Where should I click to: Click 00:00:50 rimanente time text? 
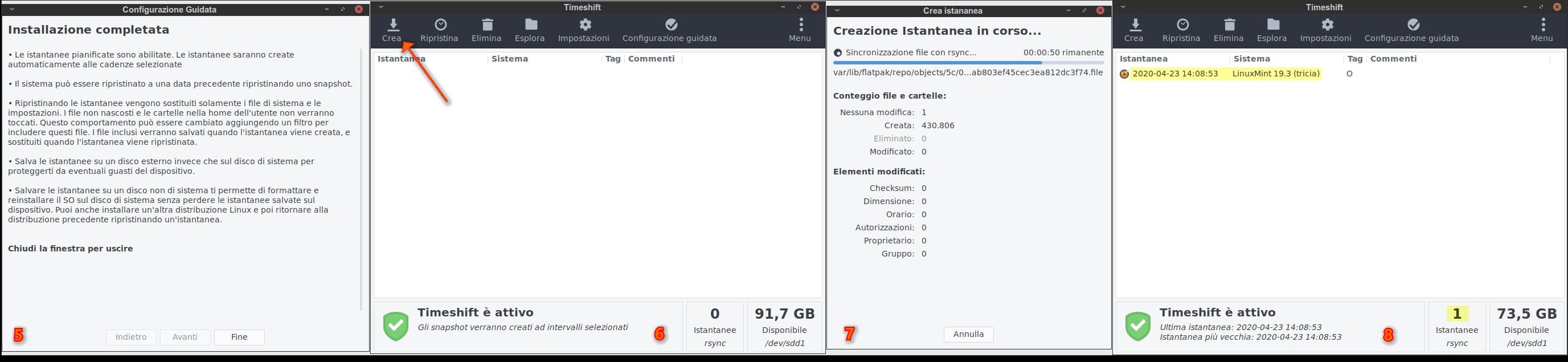pos(1063,52)
